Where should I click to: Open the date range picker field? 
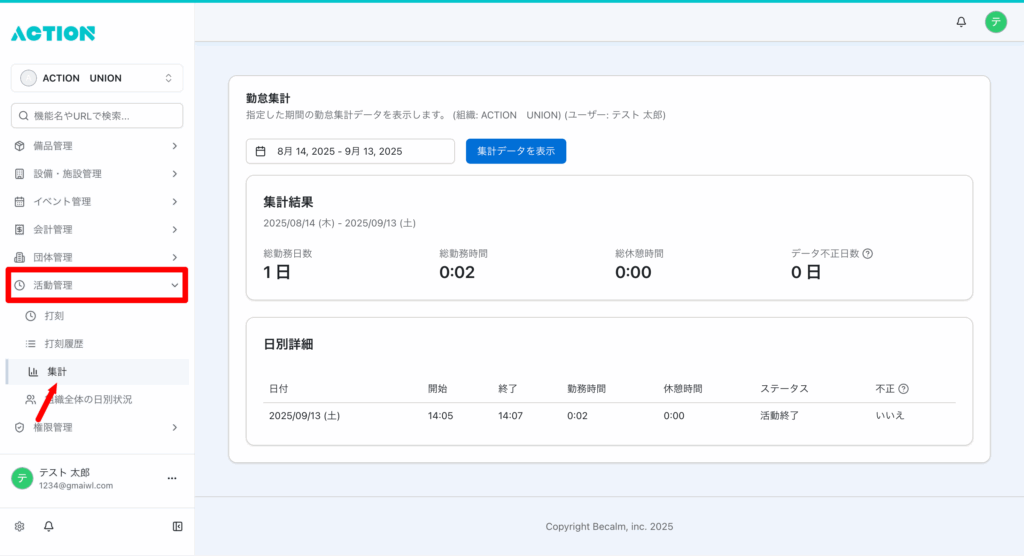tap(350, 151)
